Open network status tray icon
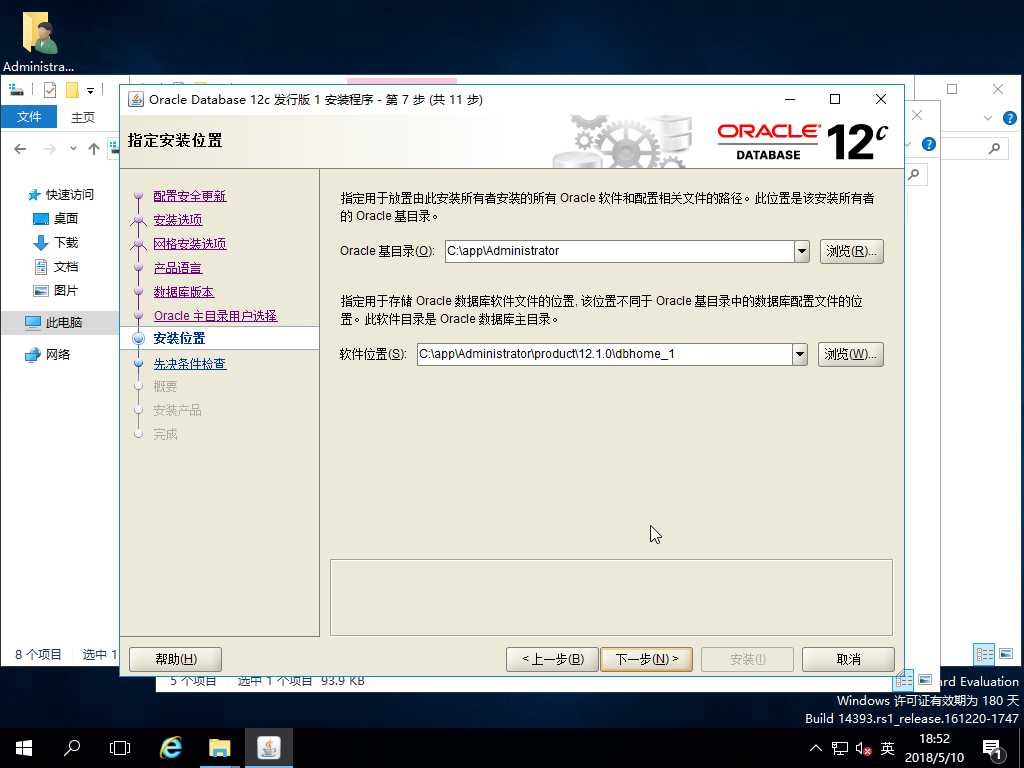Image resolution: width=1024 pixels, height=768 pixels. (840, 748)
